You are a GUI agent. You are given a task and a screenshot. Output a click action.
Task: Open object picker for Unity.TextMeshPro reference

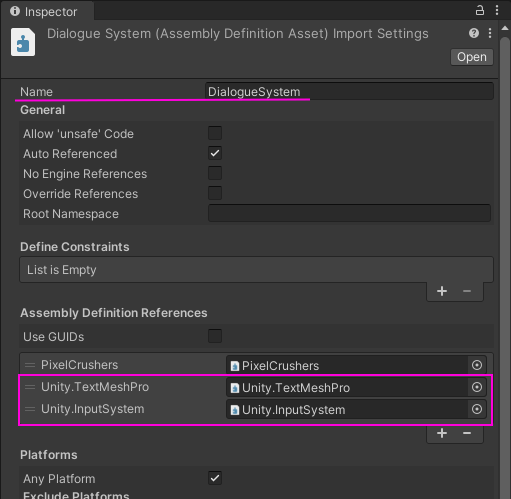[477, 387]
